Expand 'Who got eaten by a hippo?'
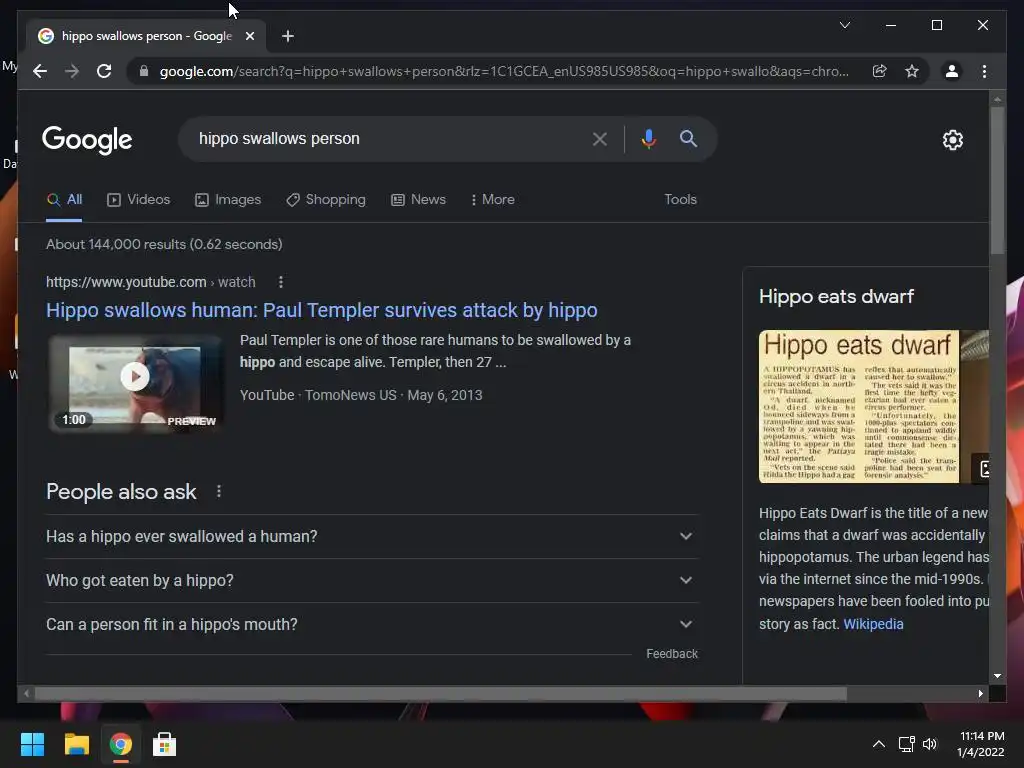This screenshot has height=768, width=1024. [372, 581]
